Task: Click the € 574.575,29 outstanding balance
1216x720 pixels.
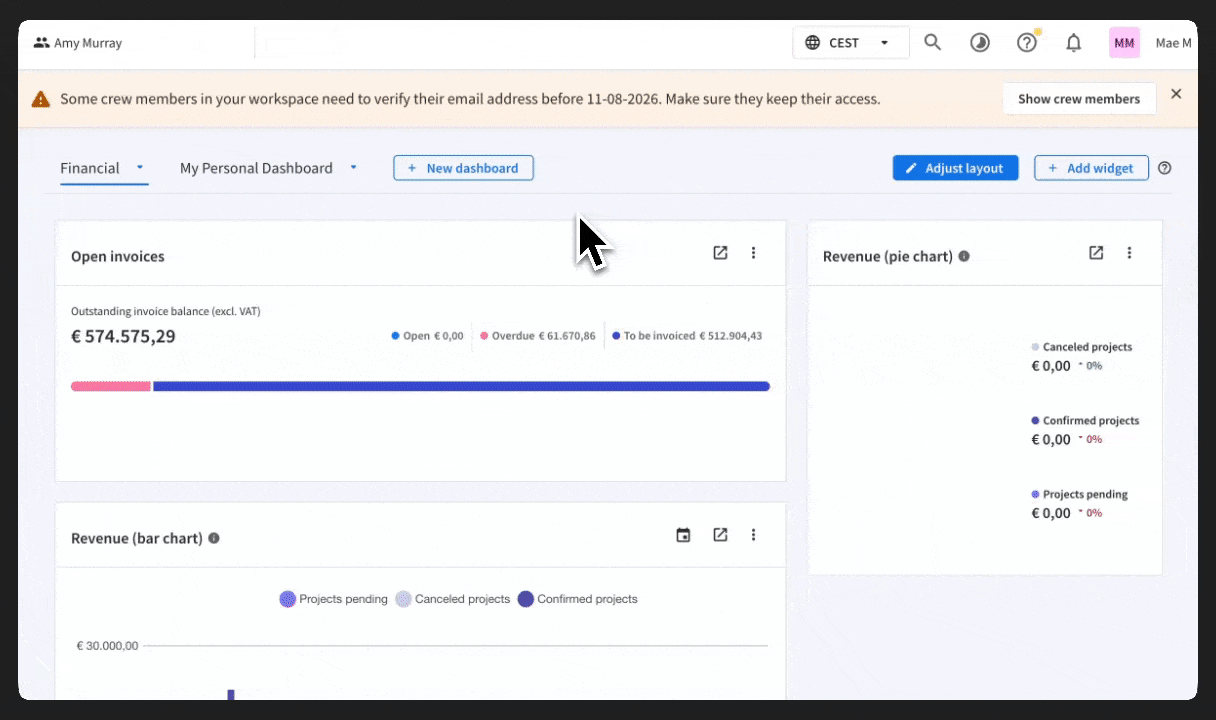Action: coord(123,336)
